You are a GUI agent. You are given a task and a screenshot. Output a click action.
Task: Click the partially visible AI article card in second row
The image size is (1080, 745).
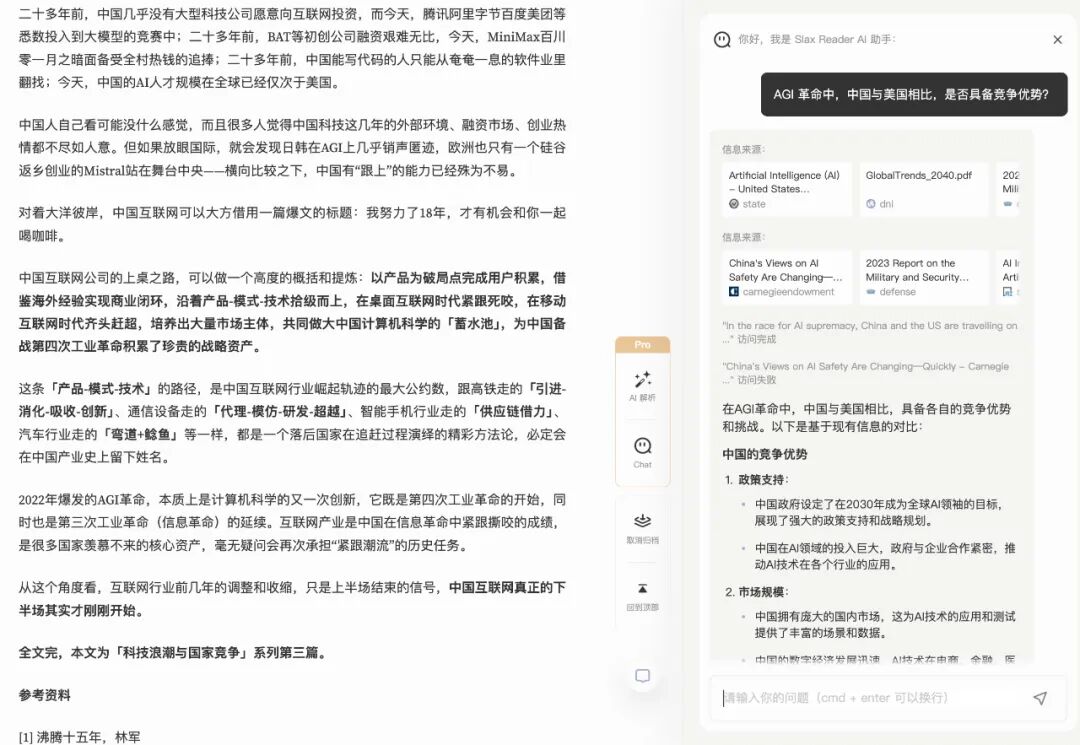1008,277
